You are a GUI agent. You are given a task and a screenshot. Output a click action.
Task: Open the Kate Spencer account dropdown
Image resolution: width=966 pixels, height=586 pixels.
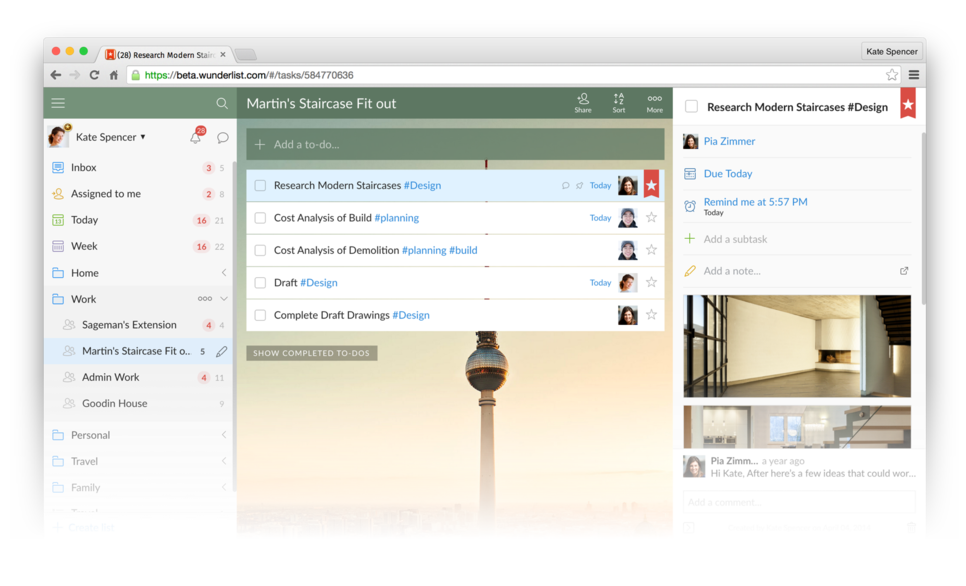tap(108, 135)
